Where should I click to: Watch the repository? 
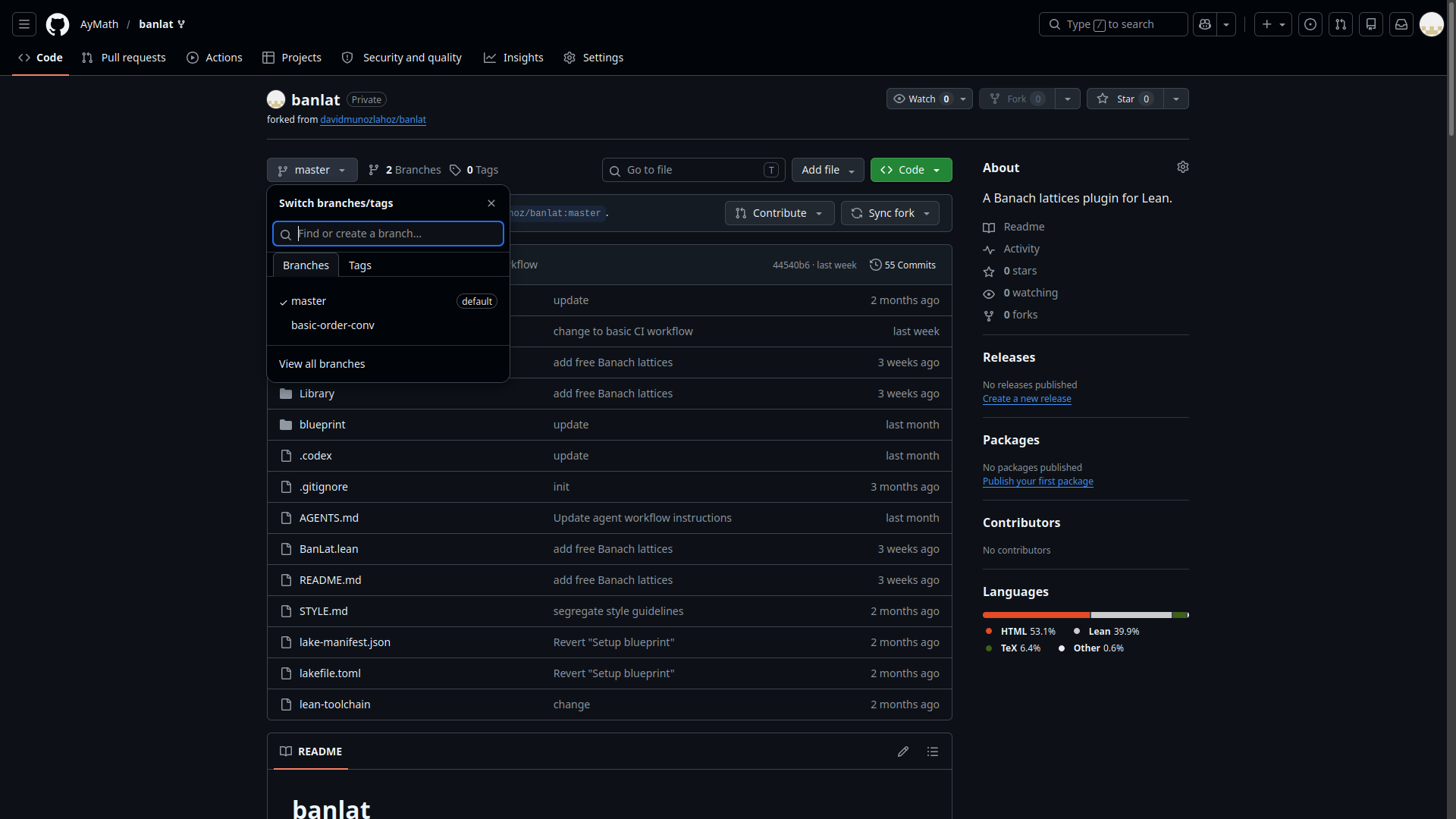921,99
